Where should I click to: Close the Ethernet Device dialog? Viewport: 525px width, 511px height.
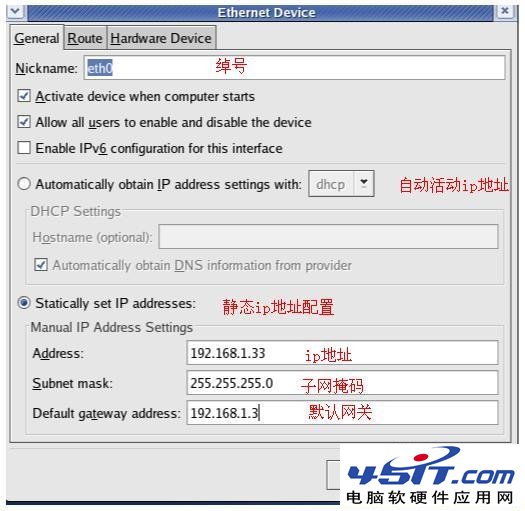coord(505,12)
